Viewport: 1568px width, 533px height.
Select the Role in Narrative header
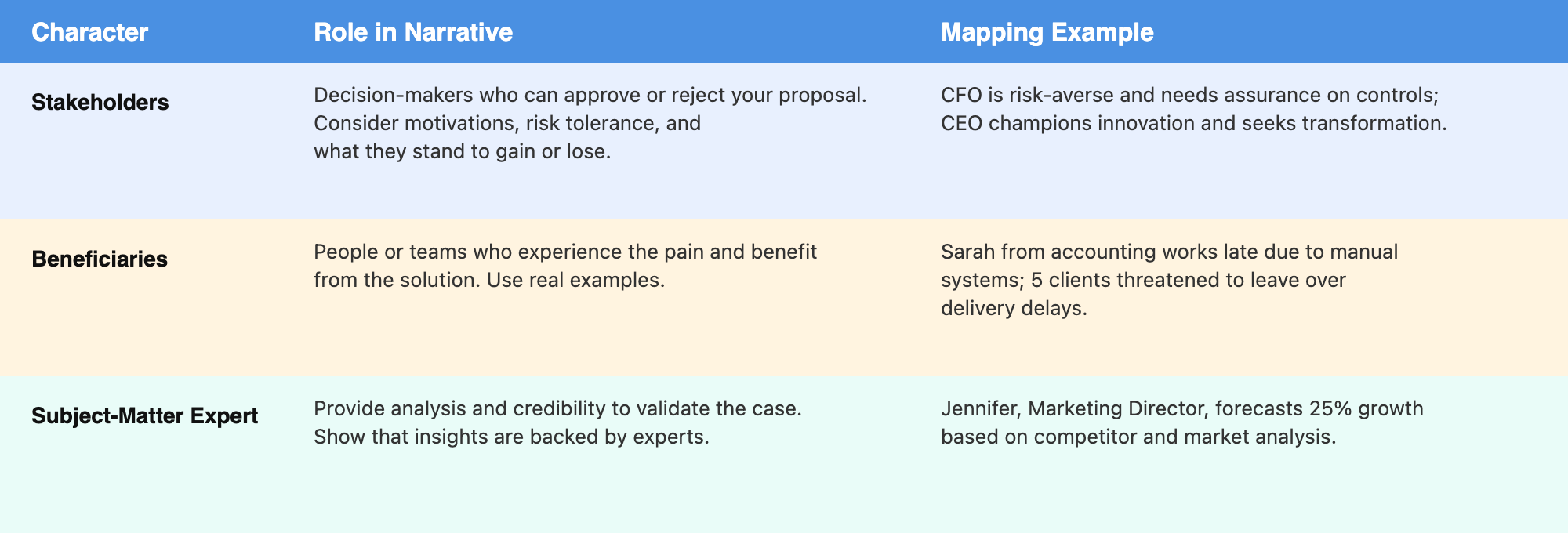(x=413, y=32)
